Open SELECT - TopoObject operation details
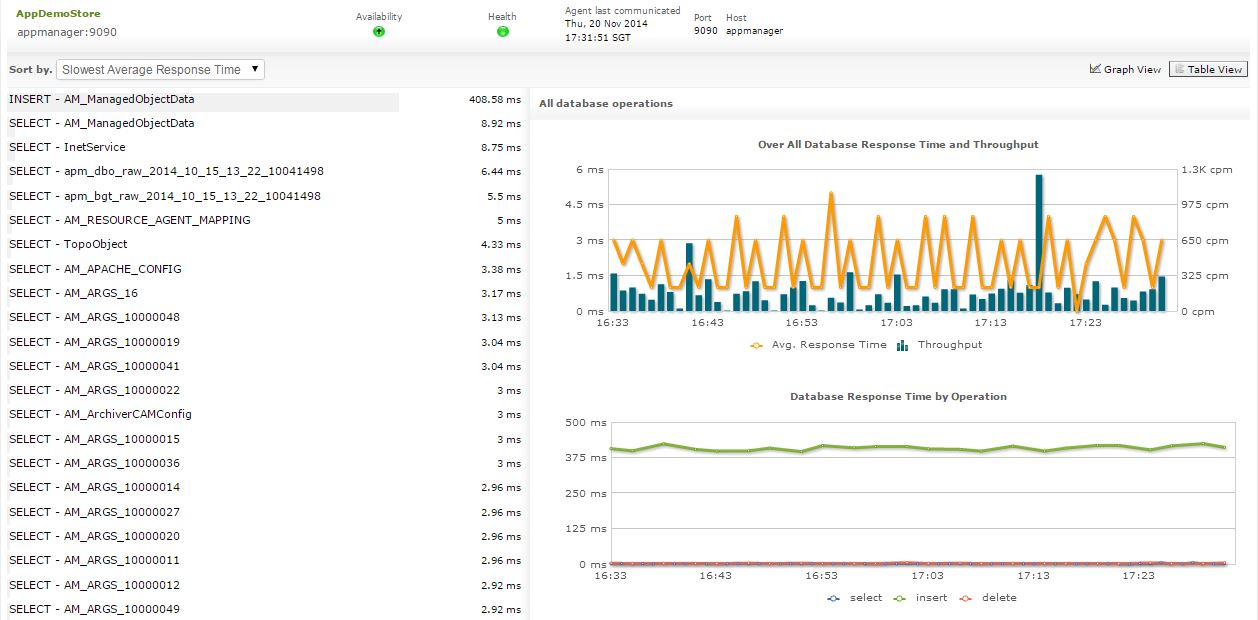 pyautogui.click(x=68, y=244)
